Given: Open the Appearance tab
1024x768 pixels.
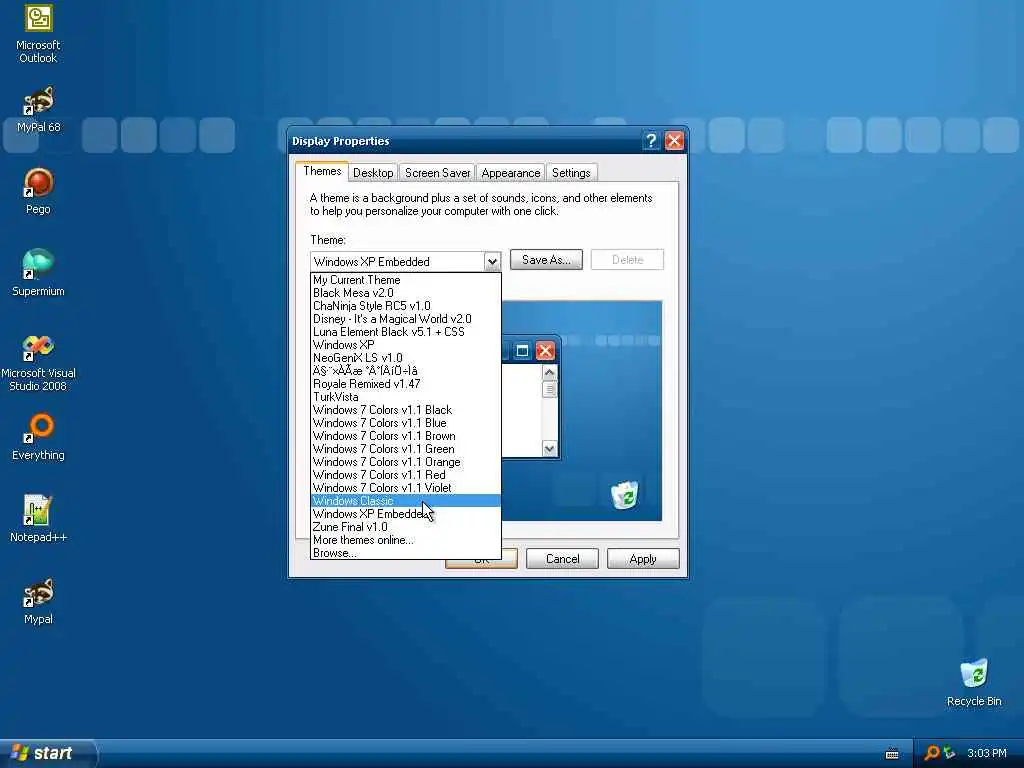Looking at the screenshot, I should point(511,173).
